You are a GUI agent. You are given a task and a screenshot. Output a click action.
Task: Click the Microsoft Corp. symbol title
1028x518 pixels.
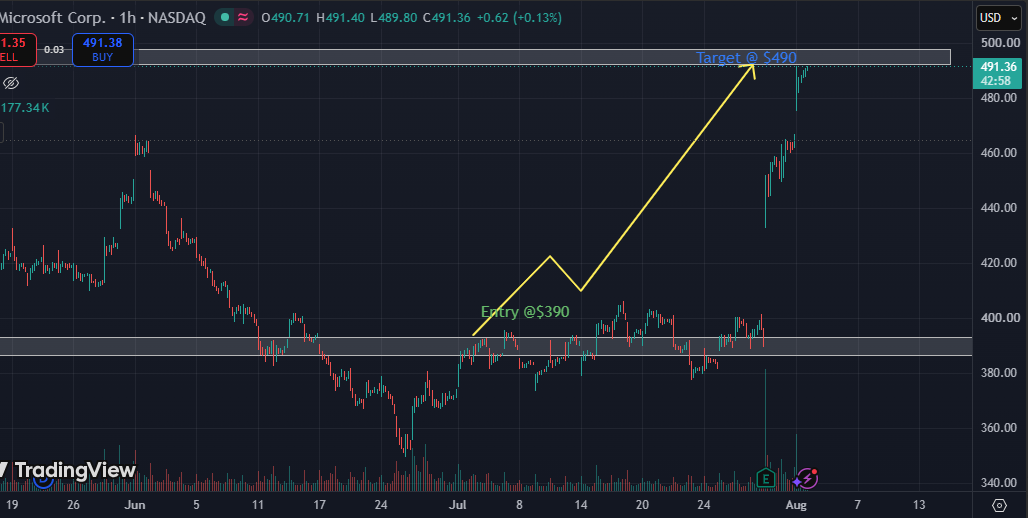(x=52, y=18)
